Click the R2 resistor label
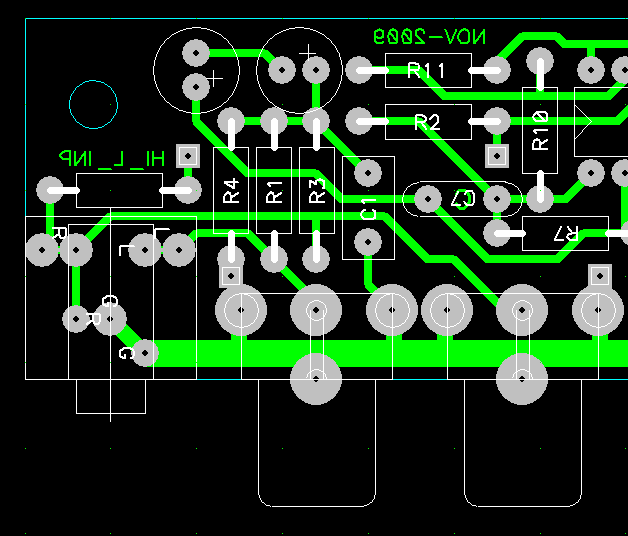 click(427, 122)
